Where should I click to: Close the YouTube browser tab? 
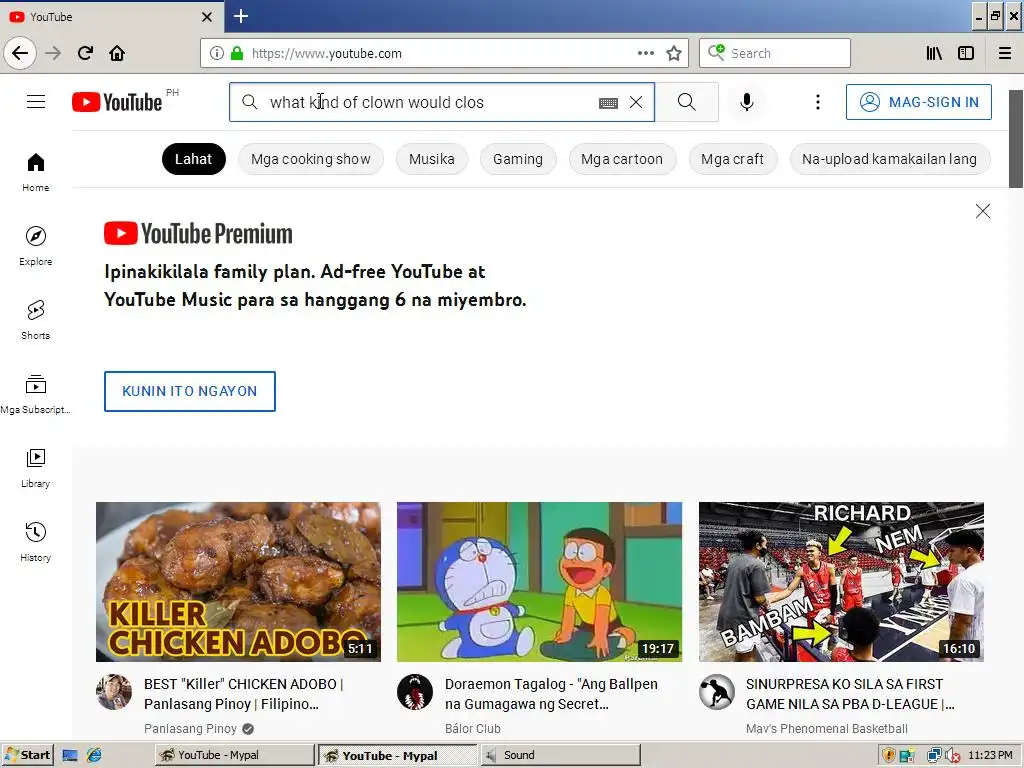point(207,17)
